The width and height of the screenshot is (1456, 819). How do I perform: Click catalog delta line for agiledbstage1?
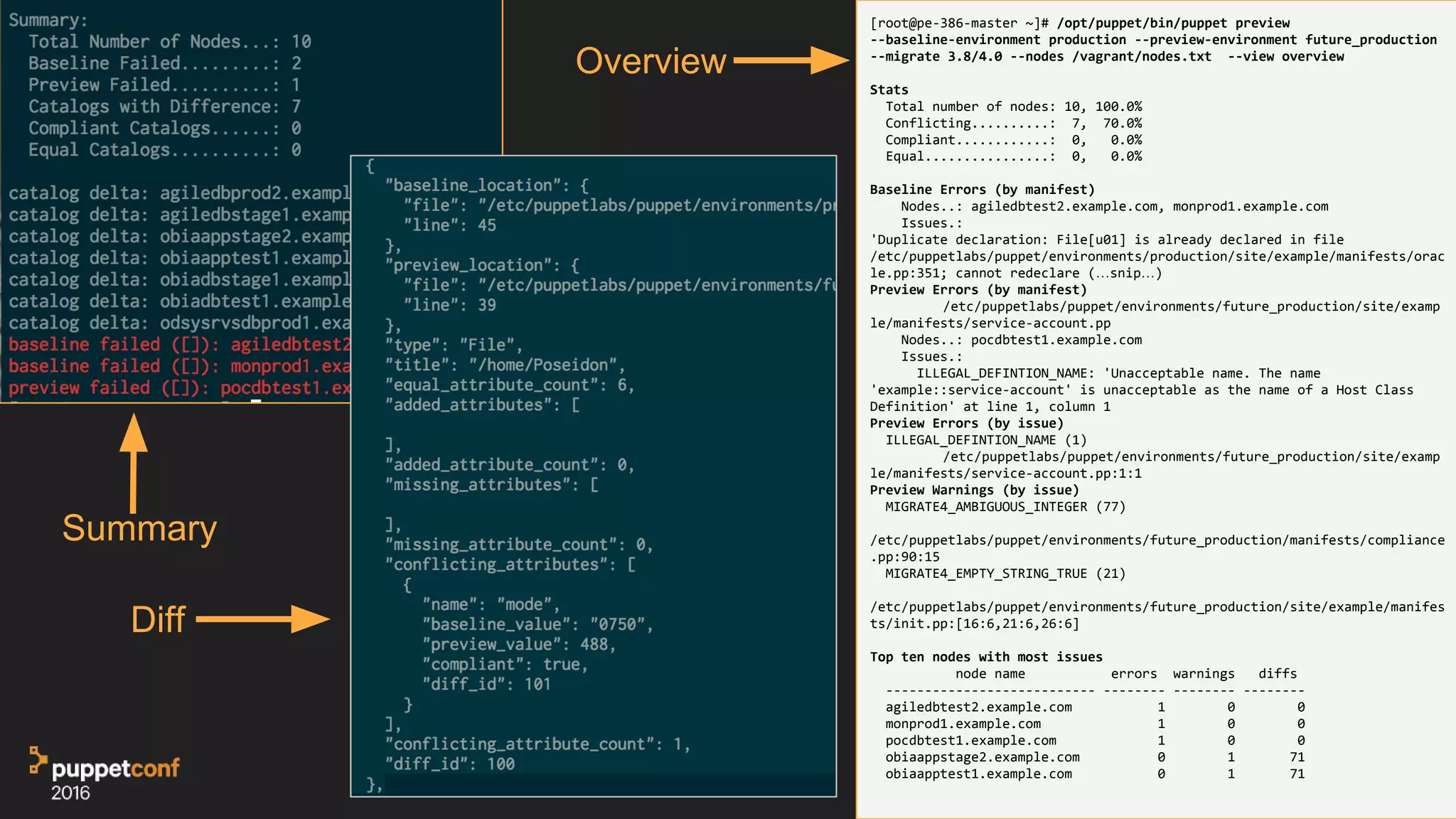(180, 215)
